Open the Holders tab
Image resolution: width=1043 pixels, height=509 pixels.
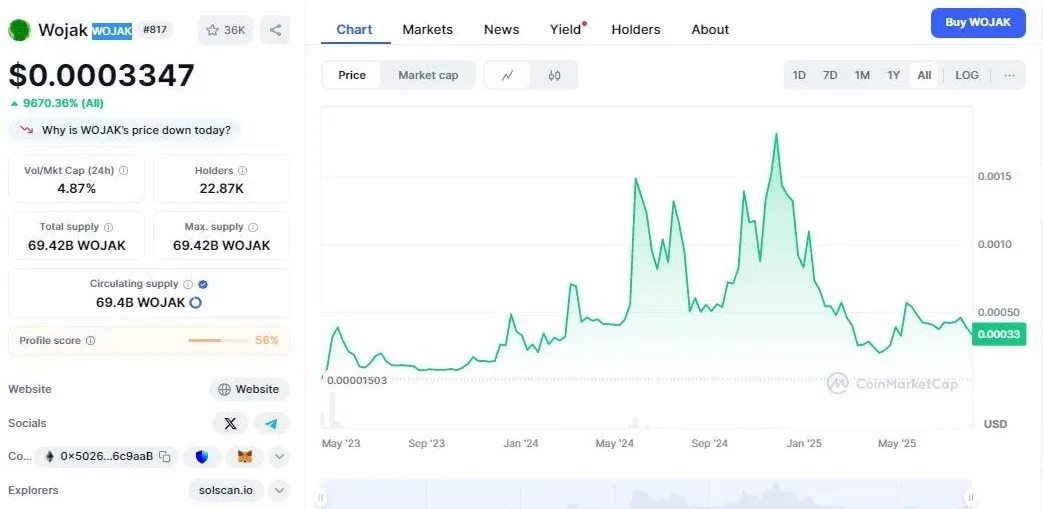click(x=636, y=29)
